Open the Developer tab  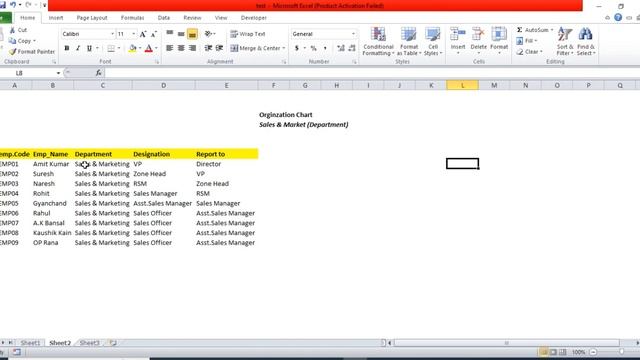pos(253,18)
